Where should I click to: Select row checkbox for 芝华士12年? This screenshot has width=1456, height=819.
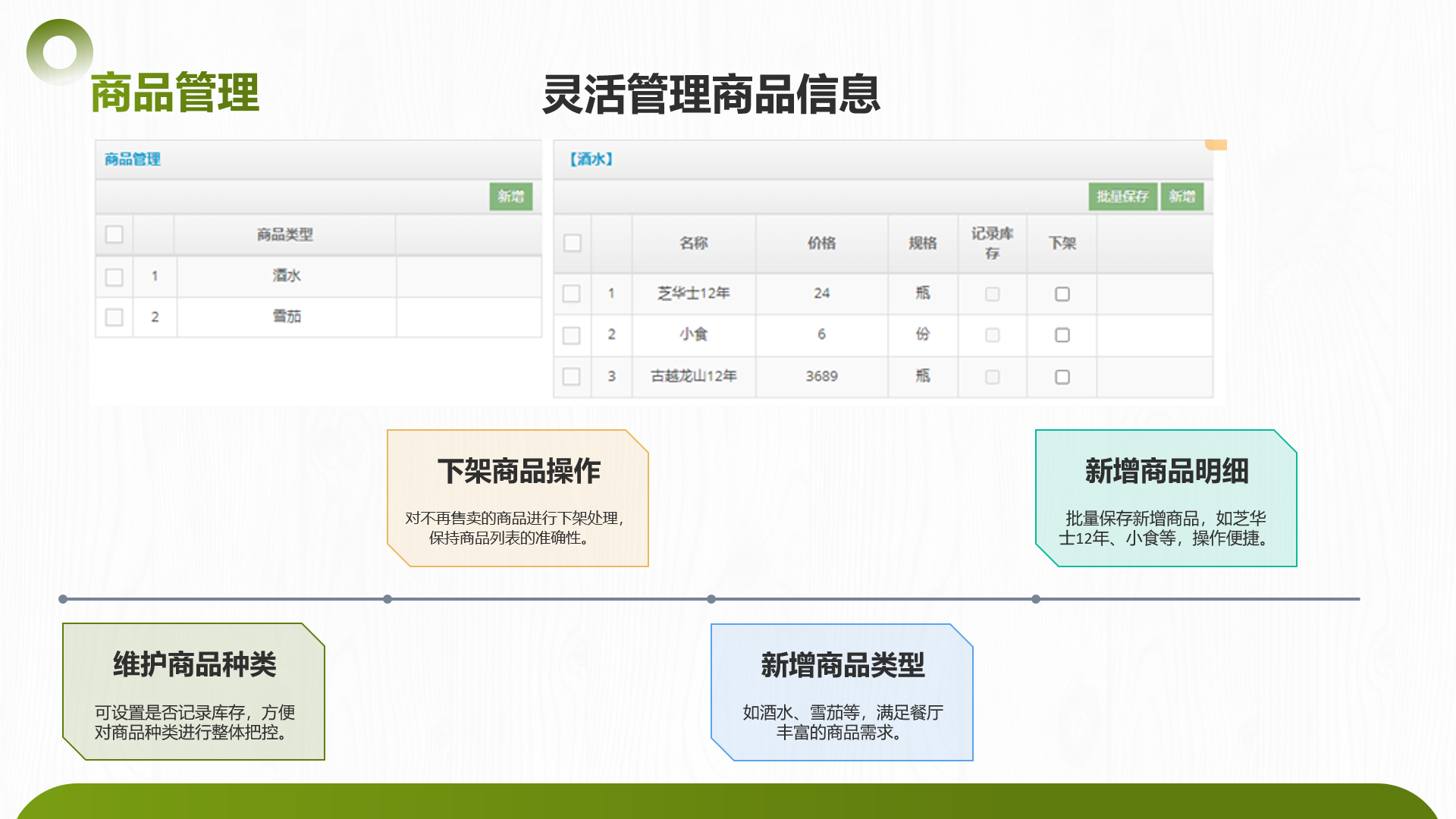pyautogui.click(x=572, y=293)
